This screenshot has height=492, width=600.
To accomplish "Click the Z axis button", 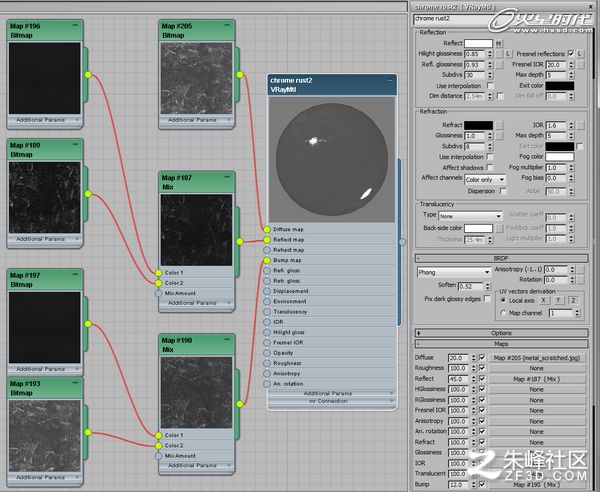I will [573, 301].
